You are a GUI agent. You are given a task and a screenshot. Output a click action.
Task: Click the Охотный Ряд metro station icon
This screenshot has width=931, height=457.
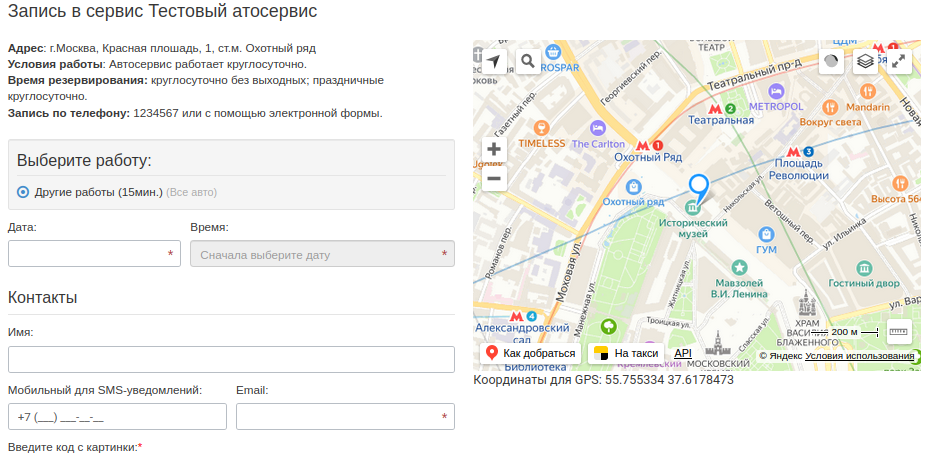coord(642,145)
